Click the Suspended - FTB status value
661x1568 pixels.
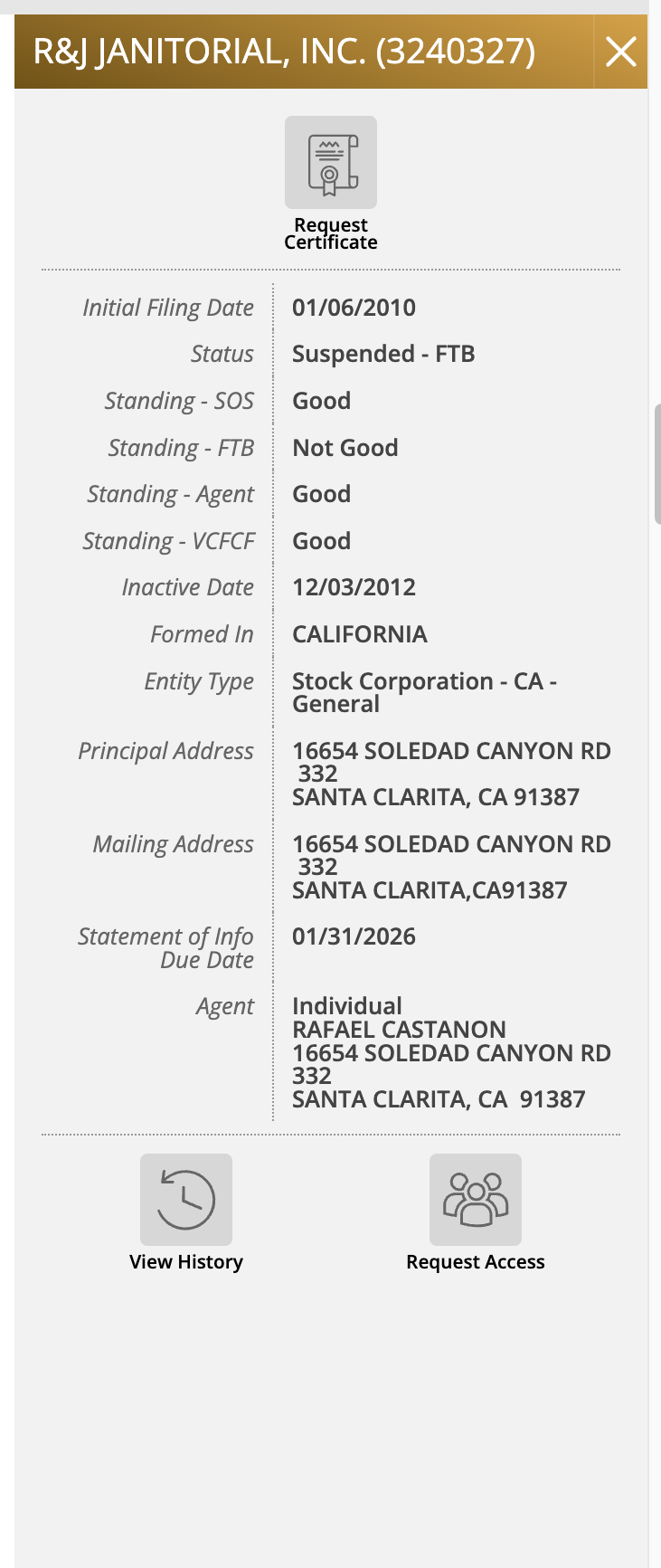point(383,354)
